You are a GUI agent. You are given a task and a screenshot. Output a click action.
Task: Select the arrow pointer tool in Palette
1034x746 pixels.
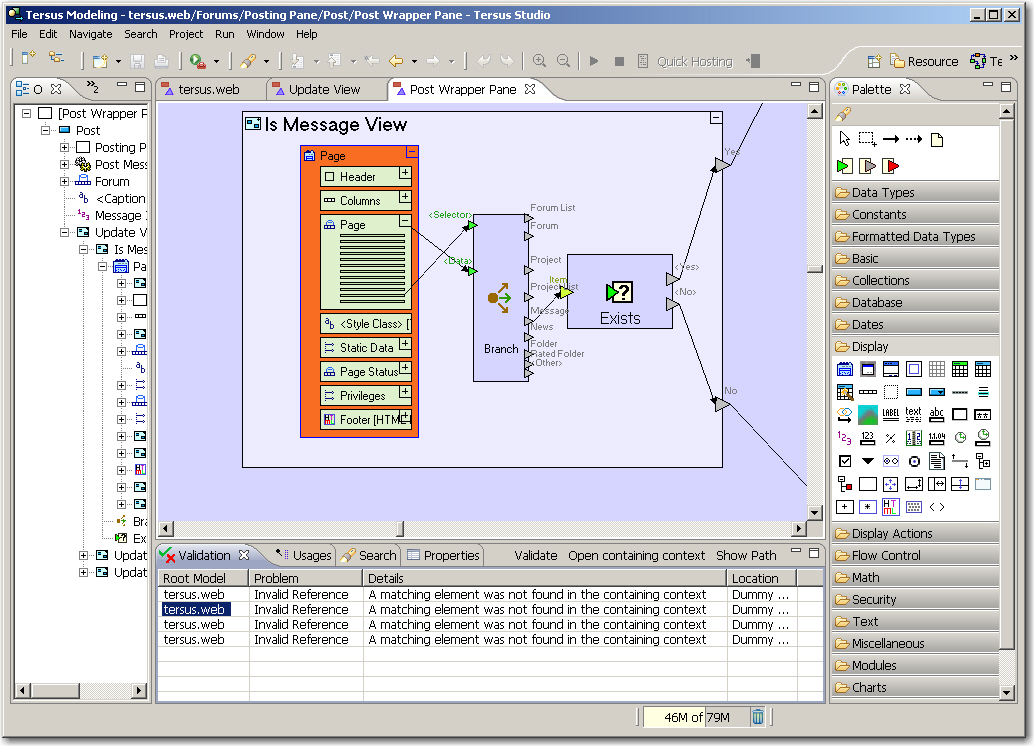pos(845,139)
